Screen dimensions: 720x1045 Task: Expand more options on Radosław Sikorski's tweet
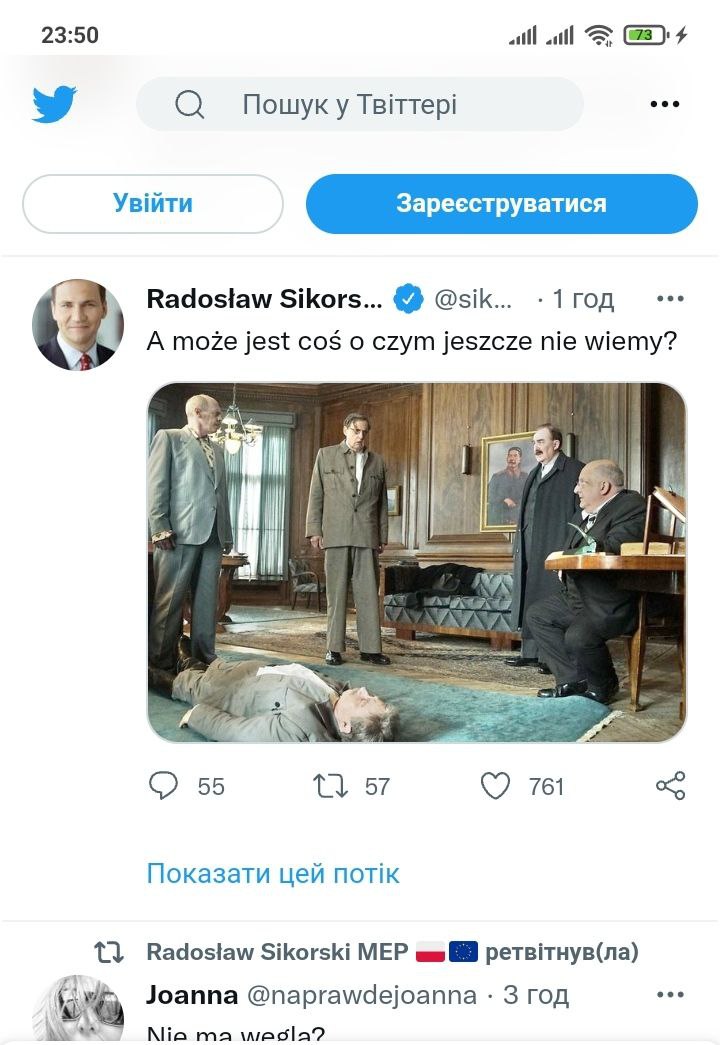670,299
